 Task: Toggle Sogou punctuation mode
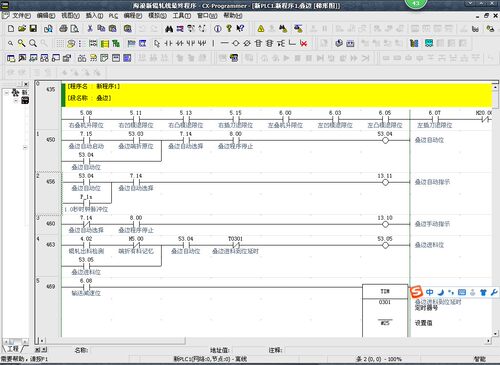click(451, 292)
